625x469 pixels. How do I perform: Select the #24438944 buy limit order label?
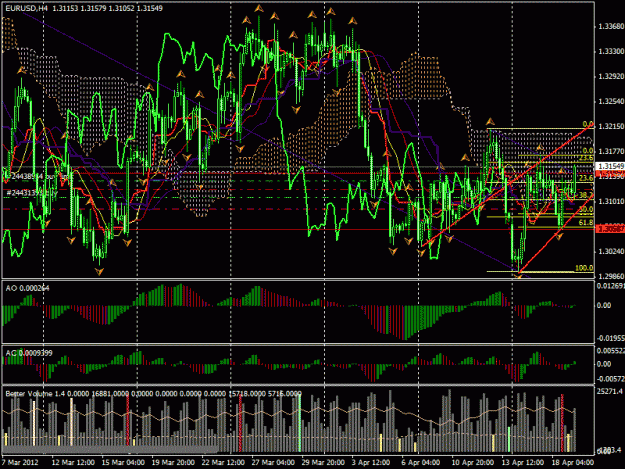point(39,176)
